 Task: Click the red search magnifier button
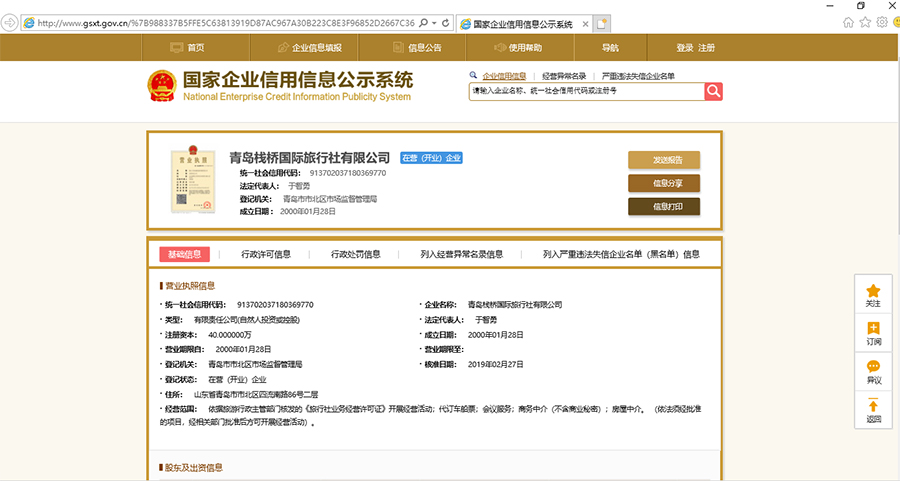(713, 91)
